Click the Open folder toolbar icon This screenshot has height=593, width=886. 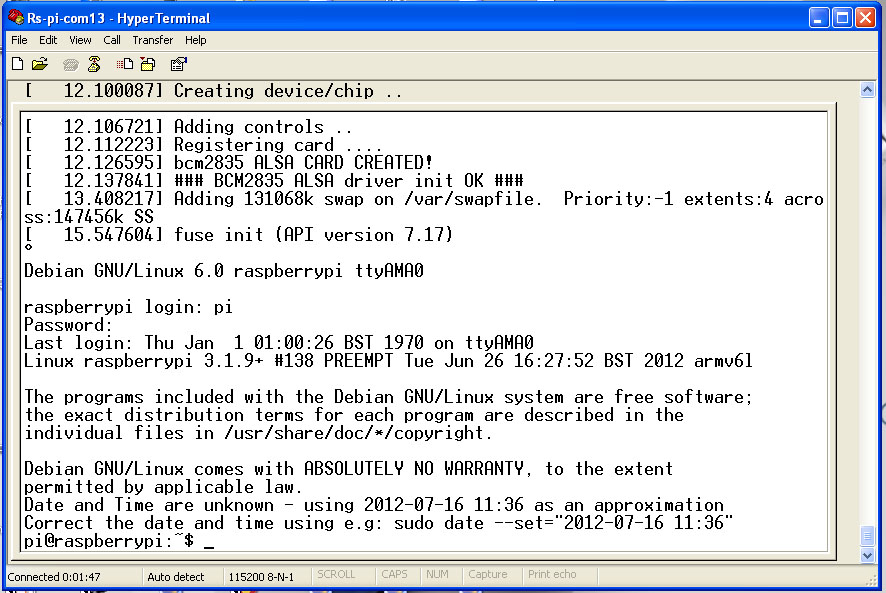pyautogui.click(x=40, y=64)
